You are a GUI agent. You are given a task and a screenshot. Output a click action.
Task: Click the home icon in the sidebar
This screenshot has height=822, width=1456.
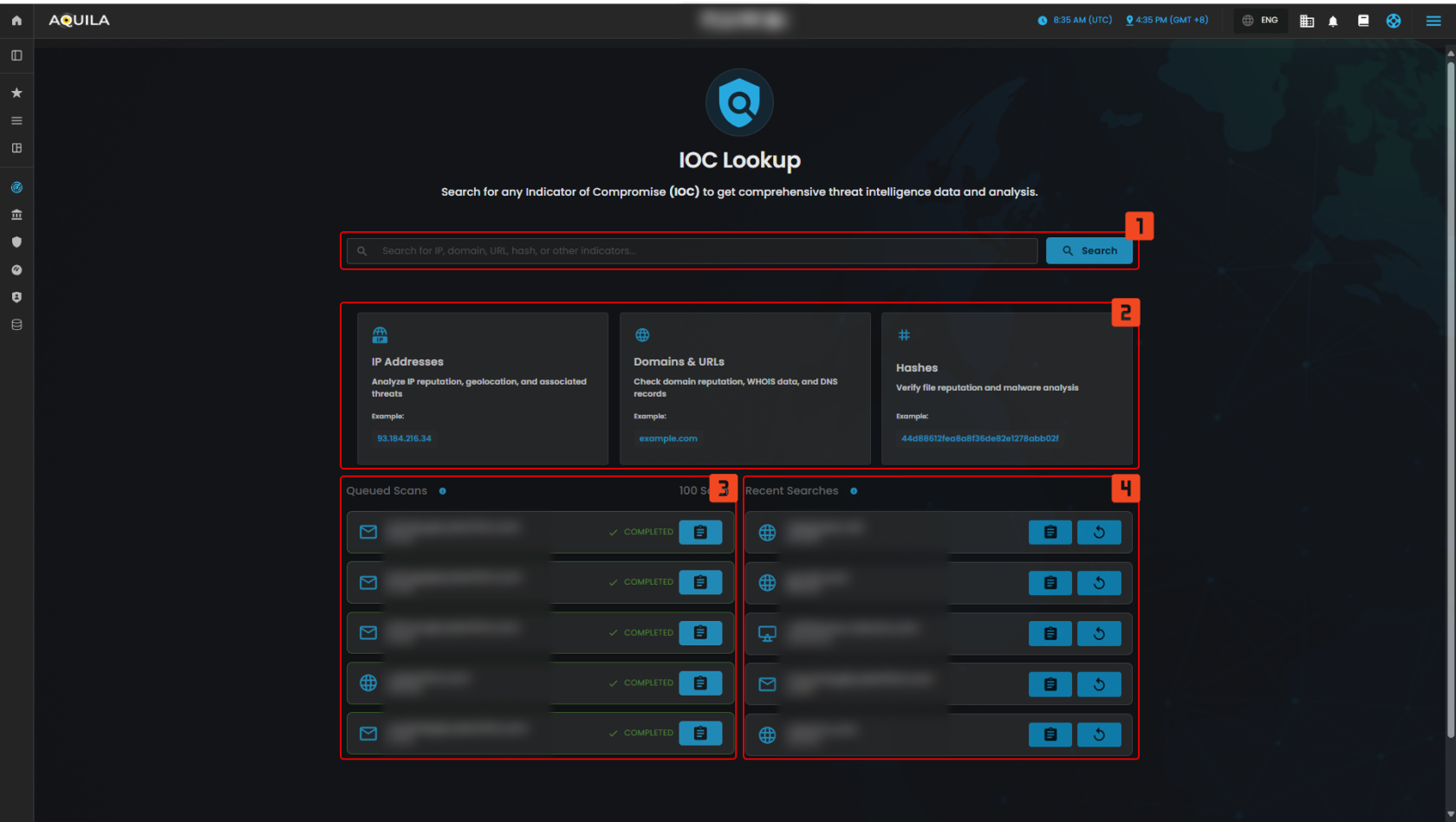(x=16, y=20)
